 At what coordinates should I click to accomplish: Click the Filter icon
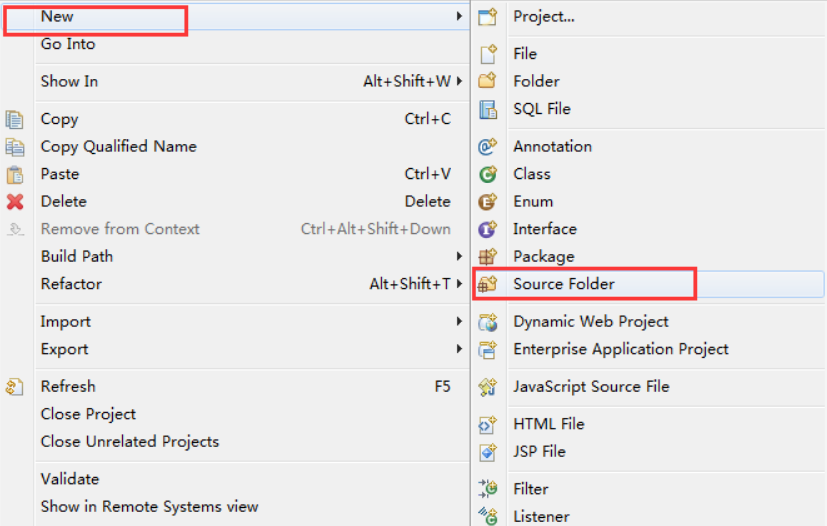pos(488,489)
